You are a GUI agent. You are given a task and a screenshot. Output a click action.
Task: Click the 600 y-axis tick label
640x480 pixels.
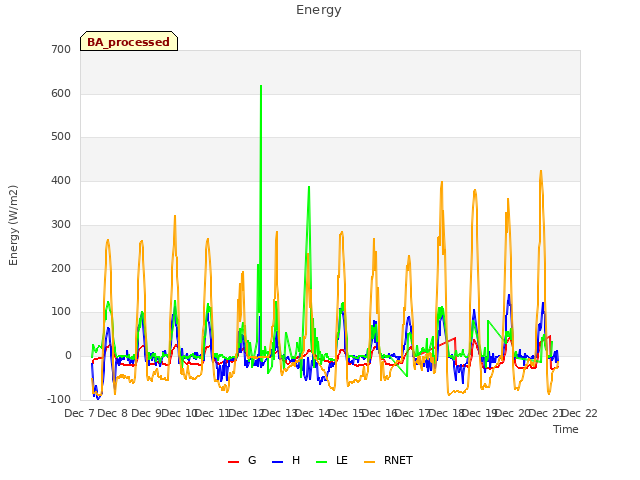coord(61,93)
